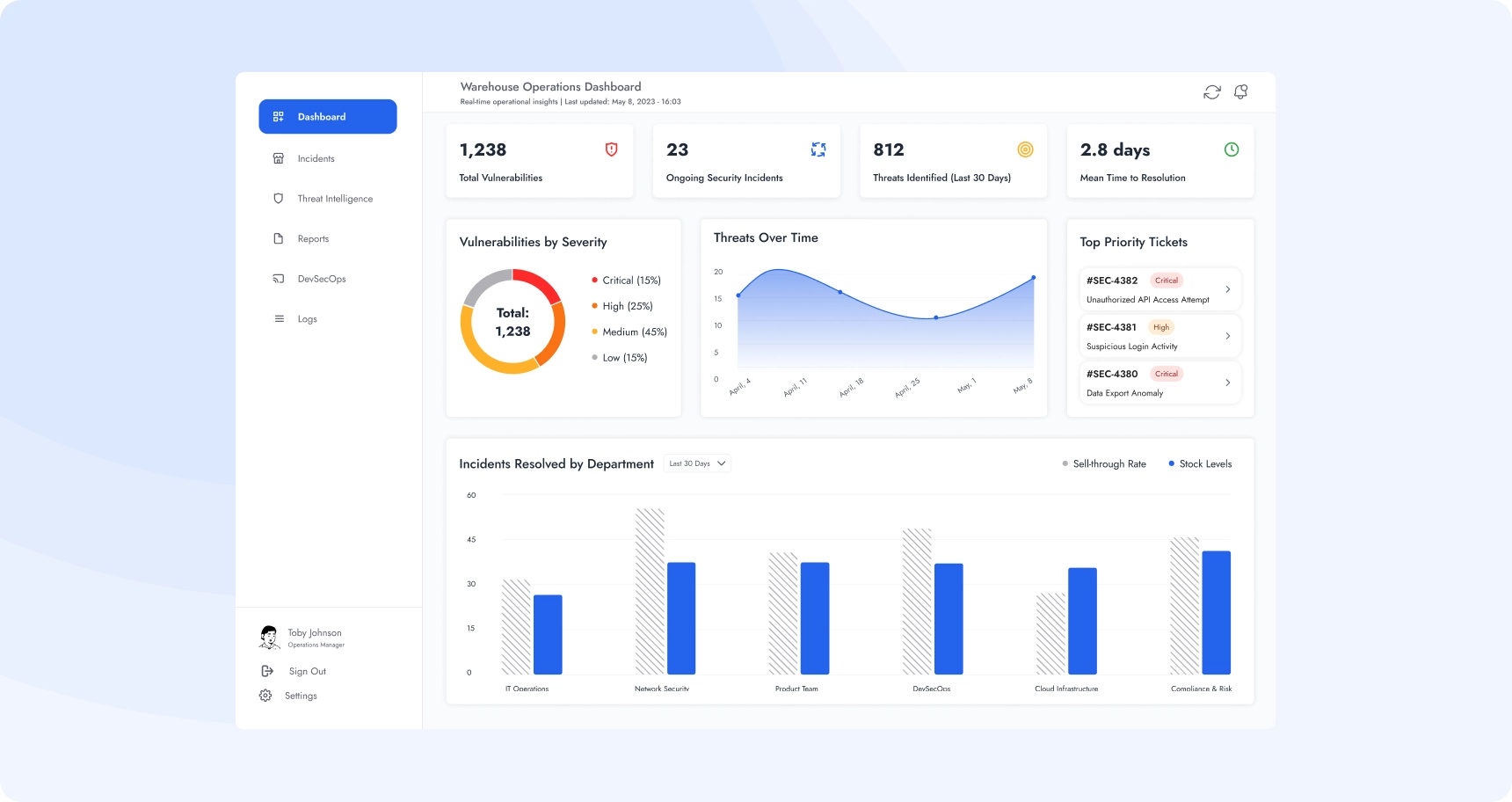Open Threat Intelligence from the sidebar
This screenshot has width=1512, height=802.
click(334, 199)
